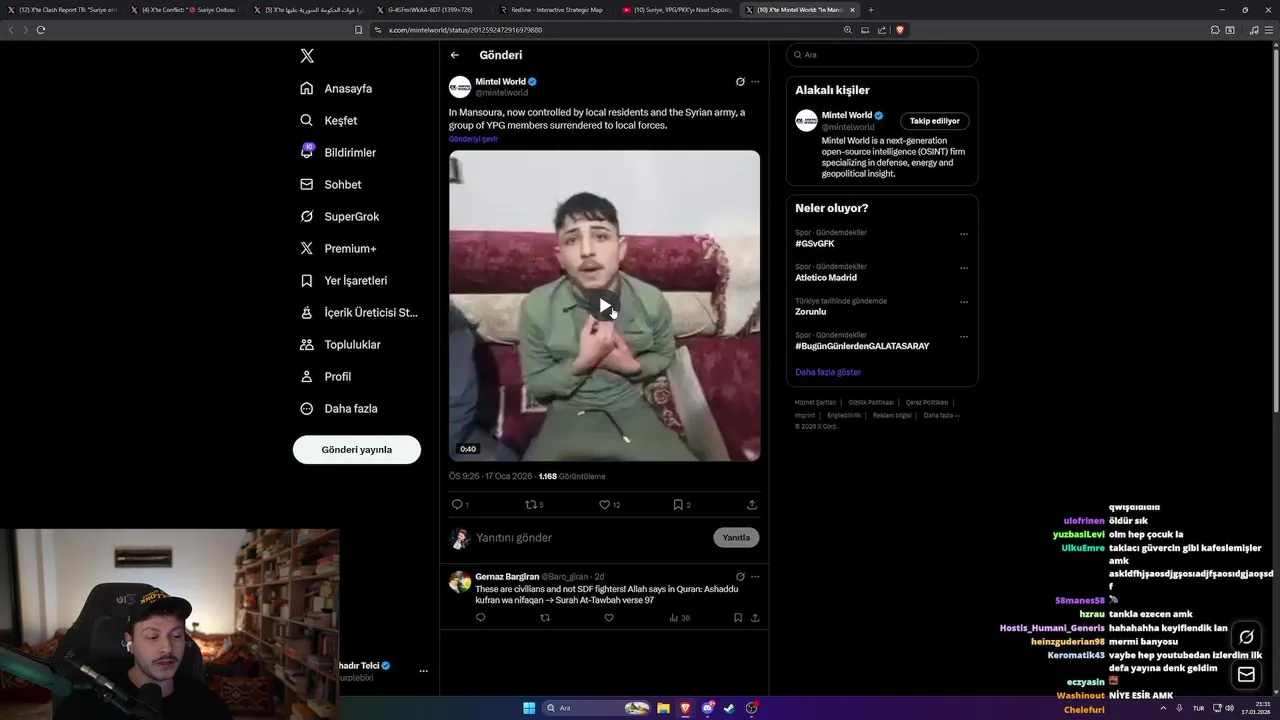
Task: Reply to Gernaz Bargiran comment
Action: [481, 618]
